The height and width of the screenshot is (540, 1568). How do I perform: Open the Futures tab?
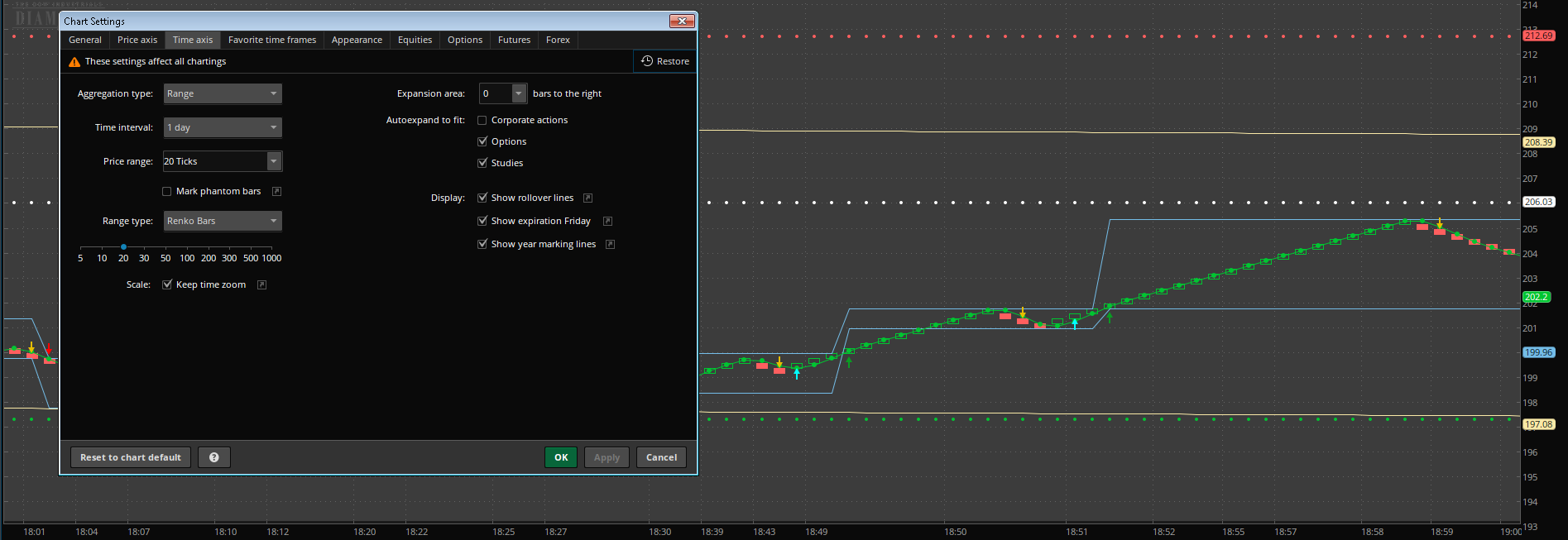point(514,40)
